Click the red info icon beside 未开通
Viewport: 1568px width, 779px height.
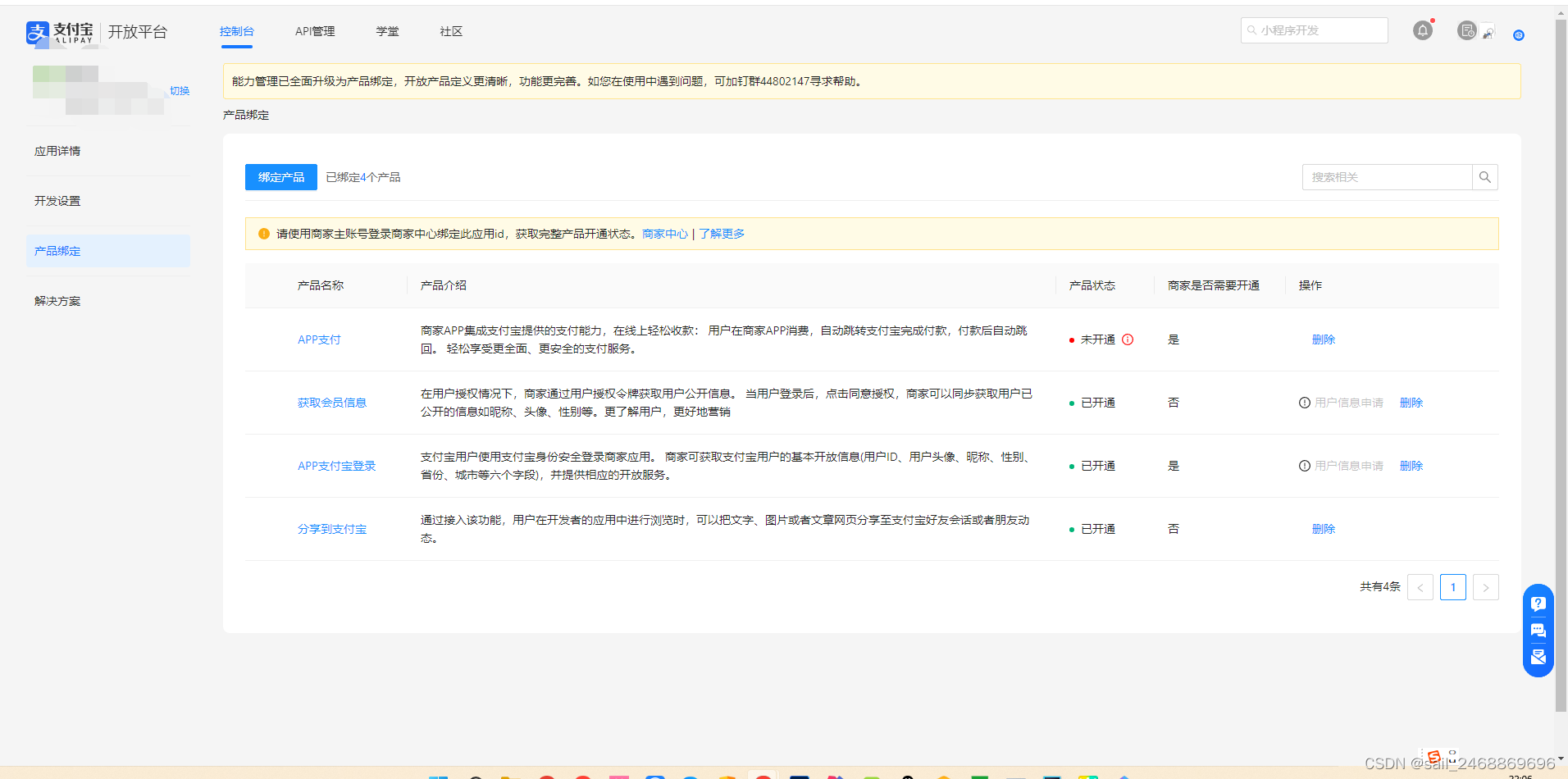pyautogui.click(x=1128, y=339)
